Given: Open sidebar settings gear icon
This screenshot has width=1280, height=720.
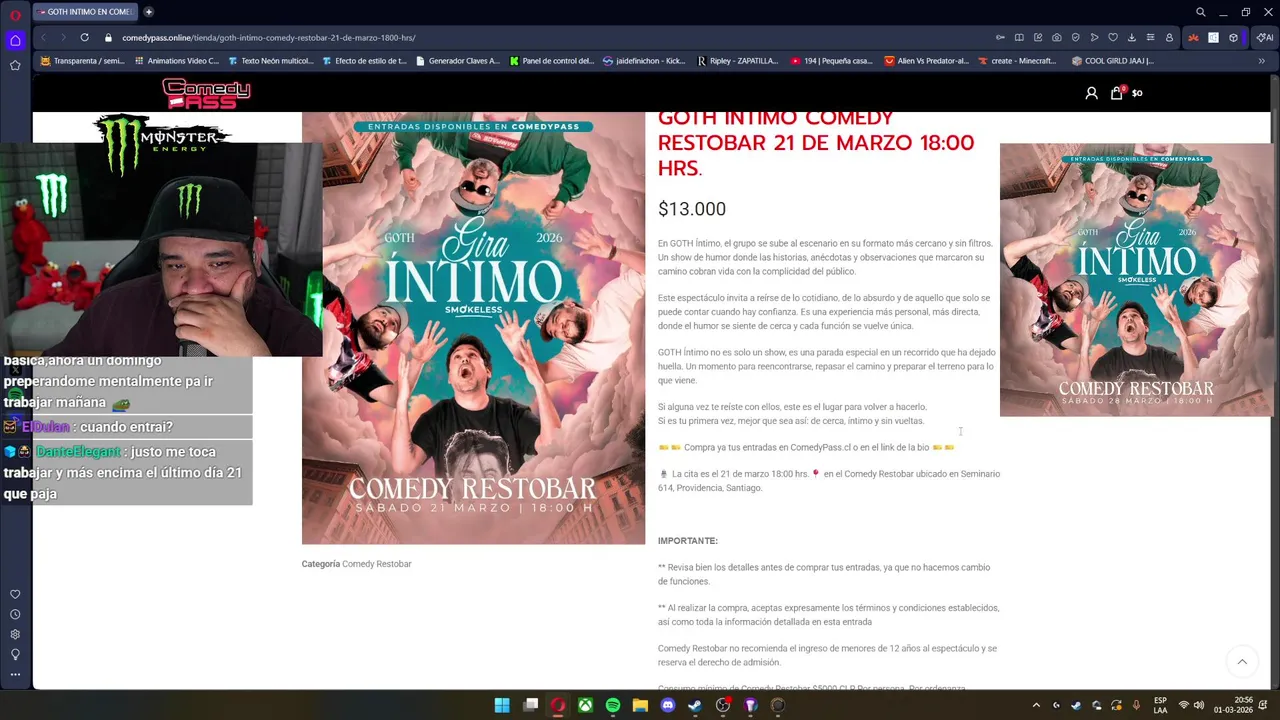Looking at the screenshot, I should click(15, 635).
